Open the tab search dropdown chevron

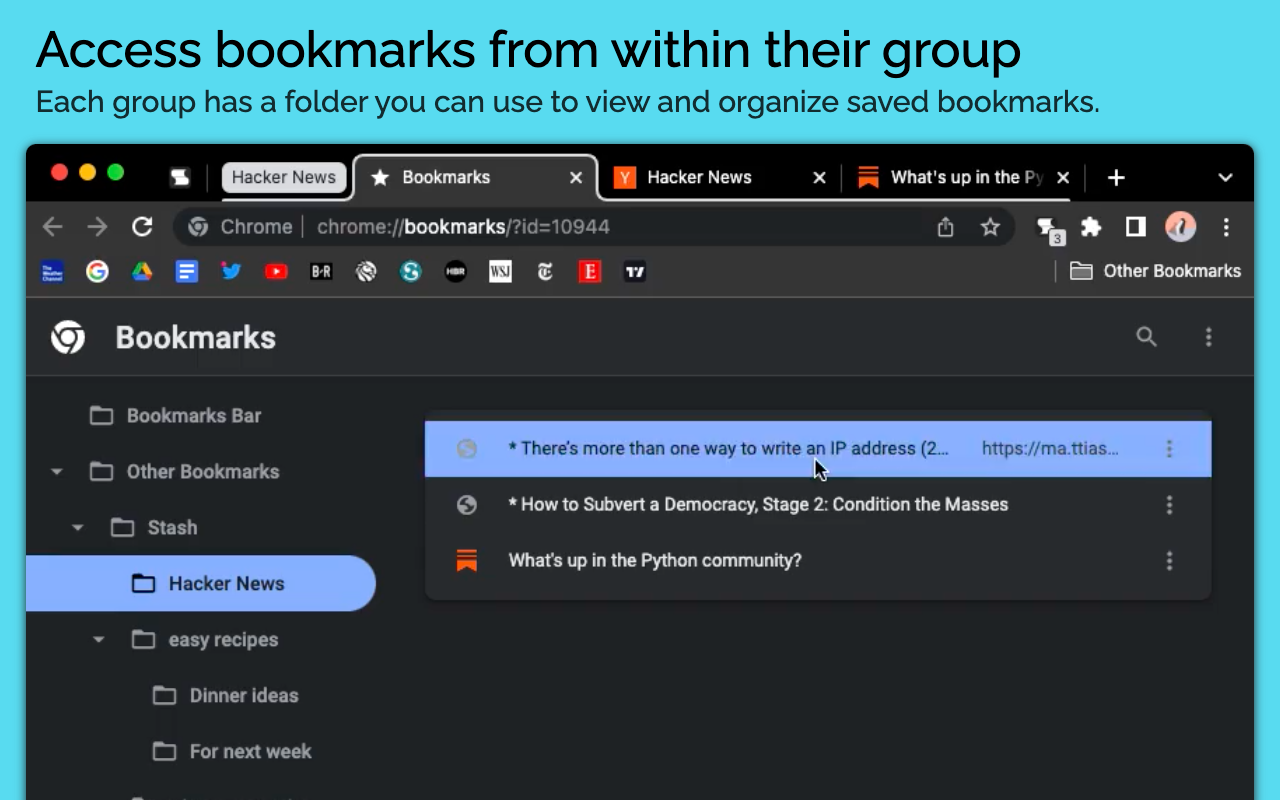point(1225,178)
